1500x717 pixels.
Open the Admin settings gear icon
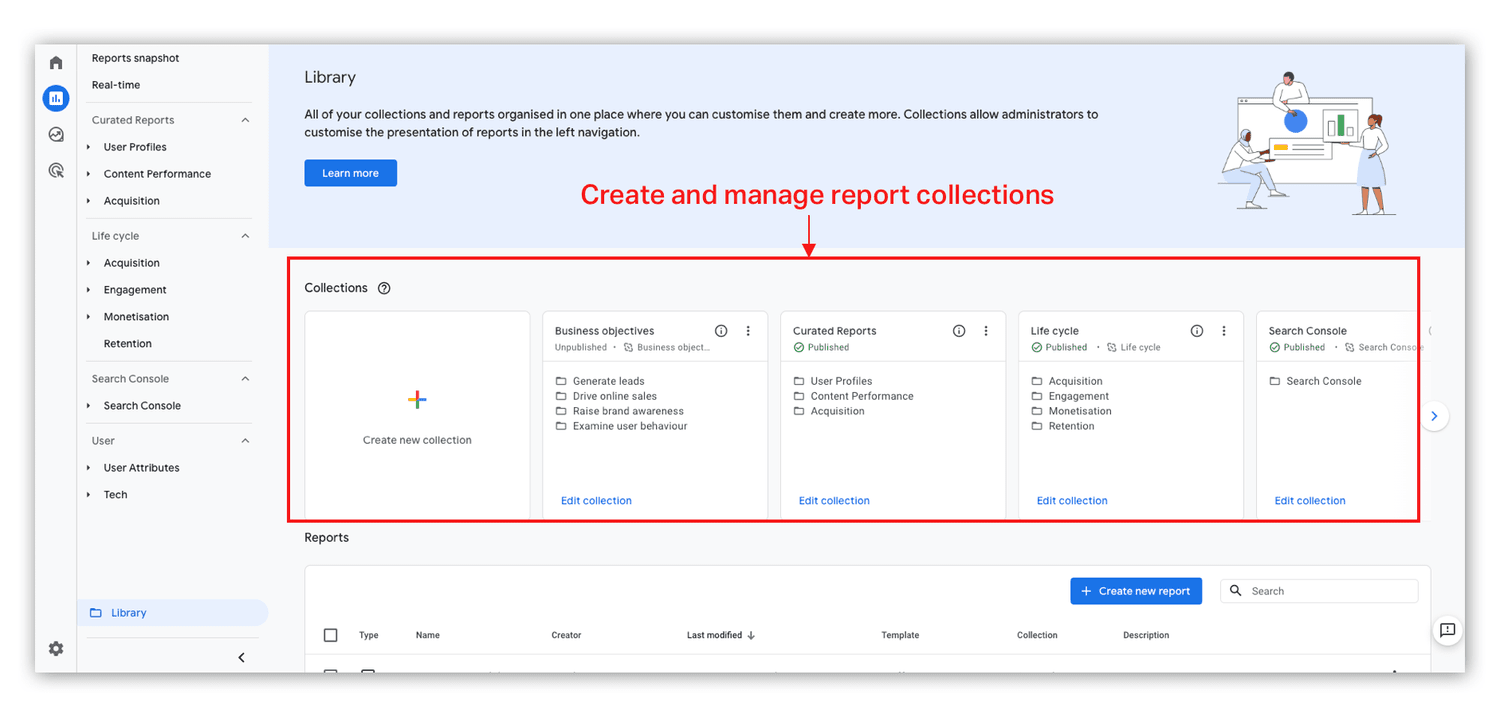click(x=56, y=649)
